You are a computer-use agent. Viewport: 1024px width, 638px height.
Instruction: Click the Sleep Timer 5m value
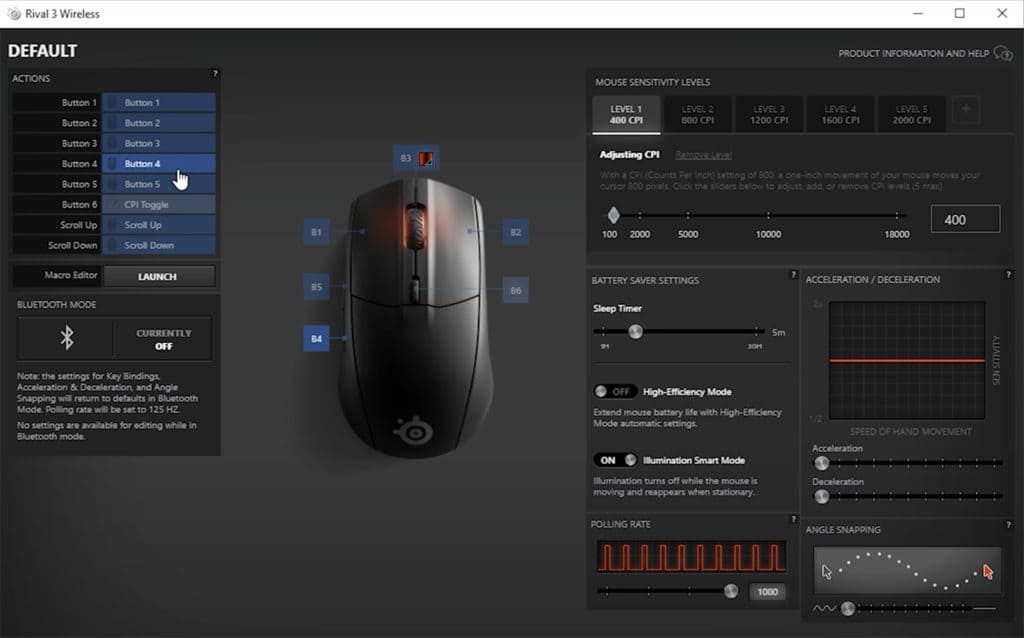tap(778, 332)
